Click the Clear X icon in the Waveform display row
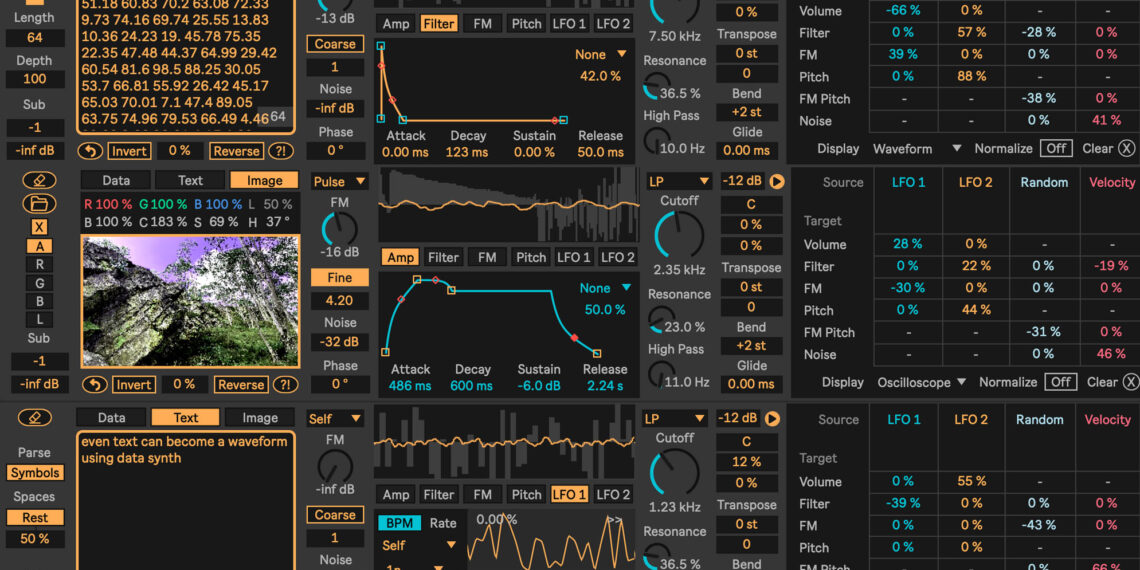Viewport: 1140px width, 570px height. (1126, 148)
